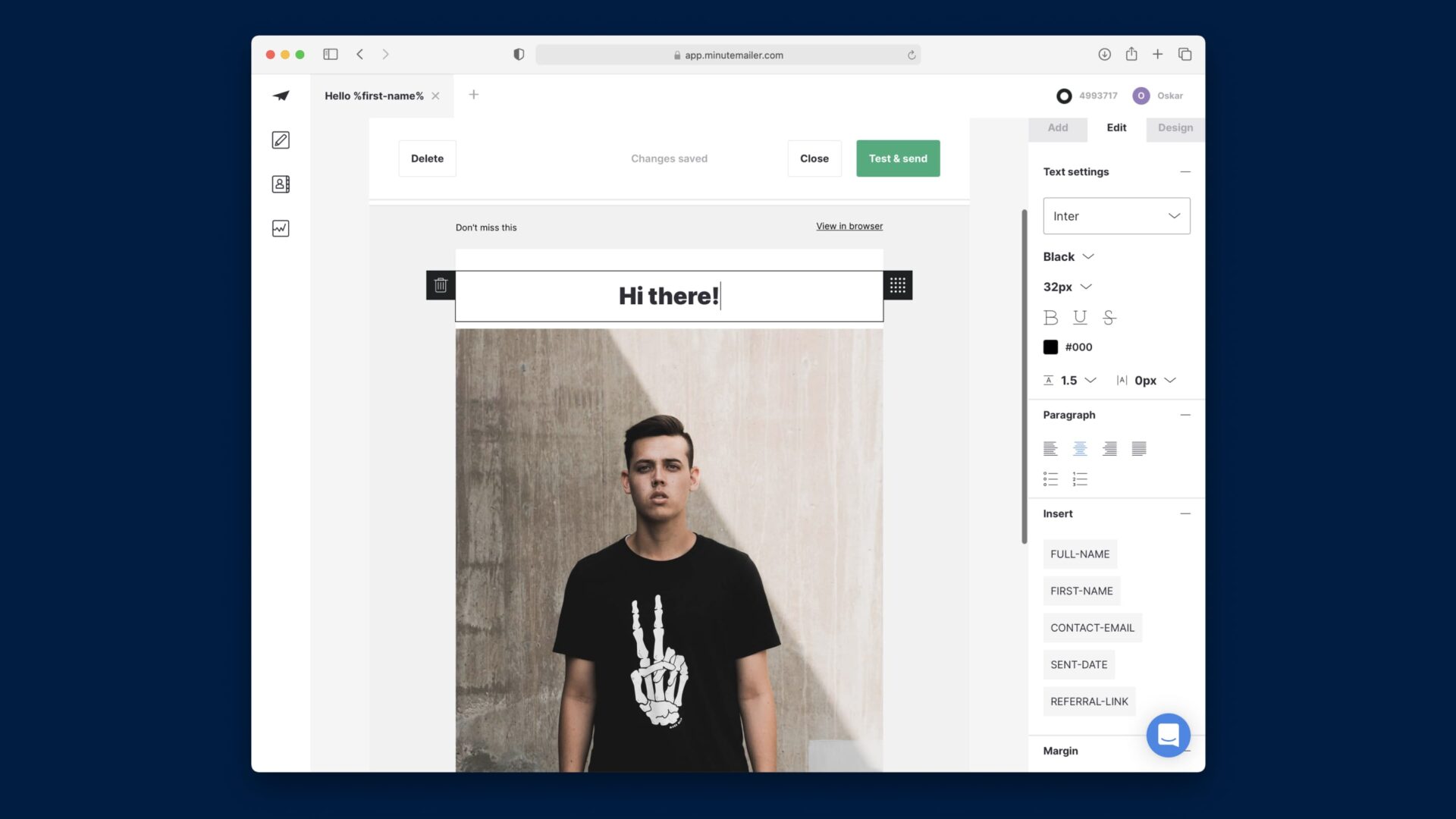Open the #000 text color swatch

click(x=1050, y=347)
